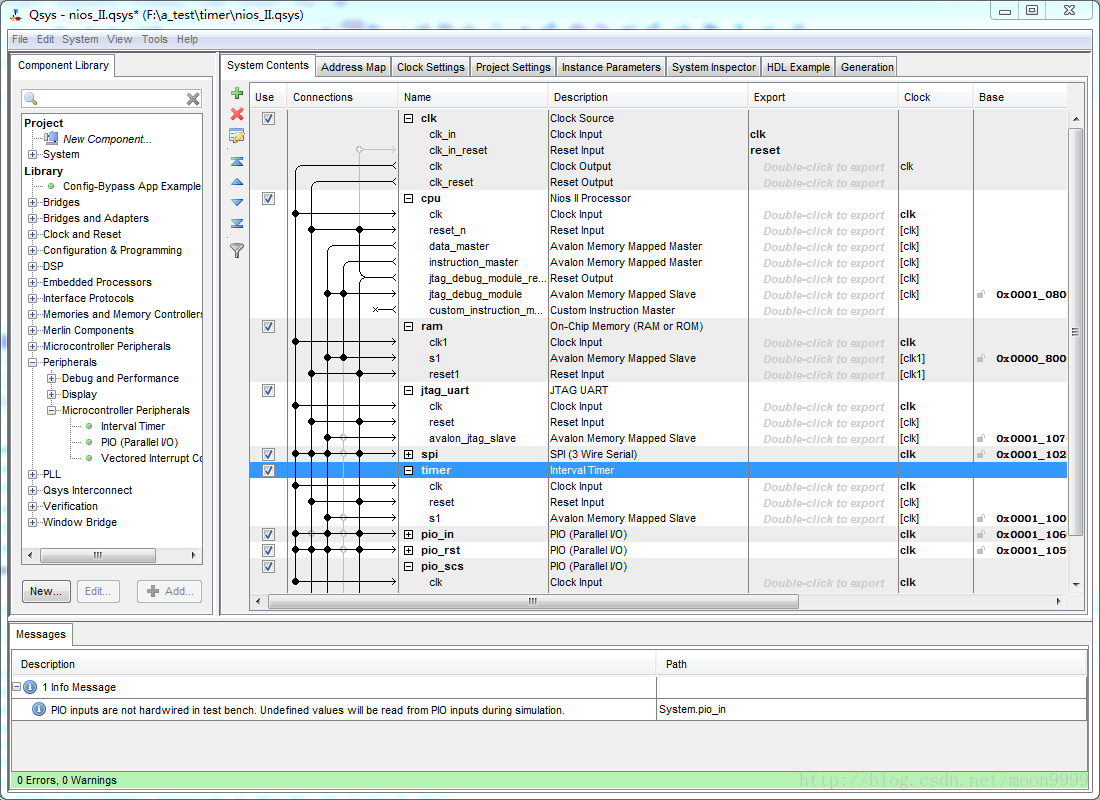Click the green plus add component icon
The width and height of the screenshot is (1100, 800).
[x=237, y=93]
